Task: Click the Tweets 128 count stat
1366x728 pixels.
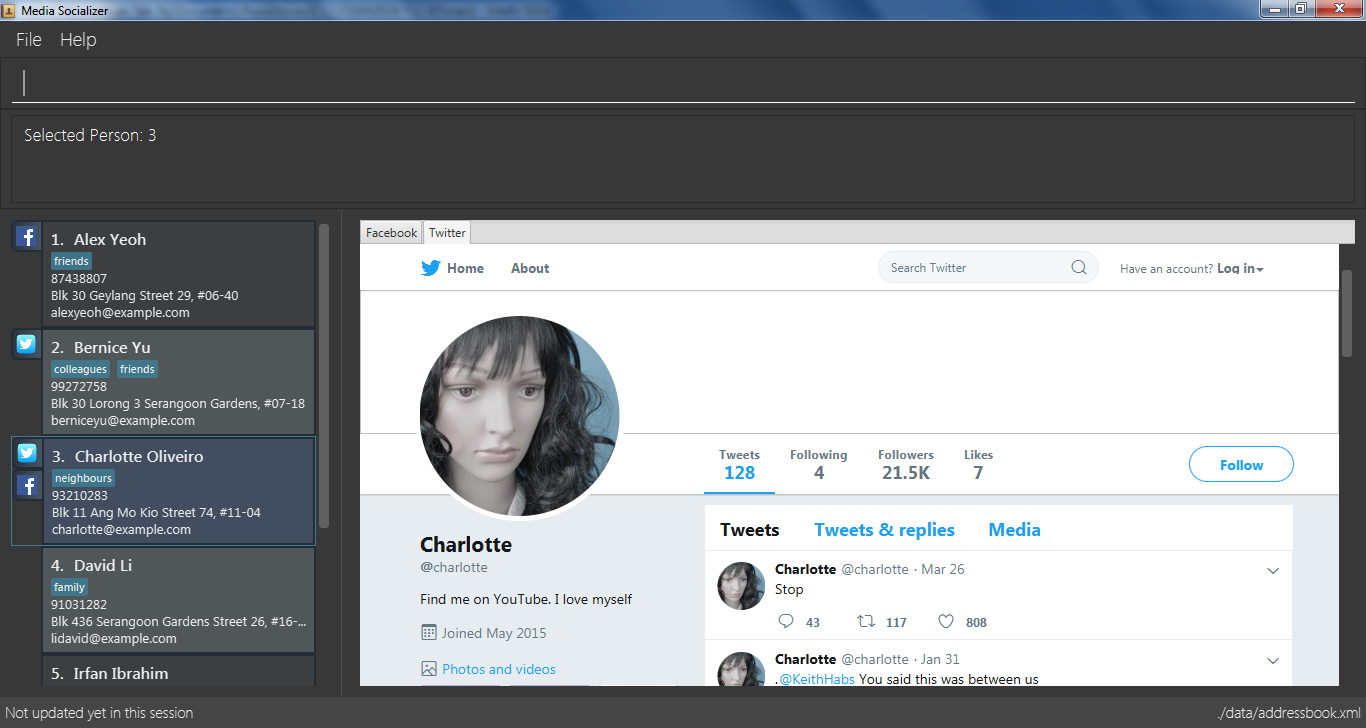Action: (739, 465)
